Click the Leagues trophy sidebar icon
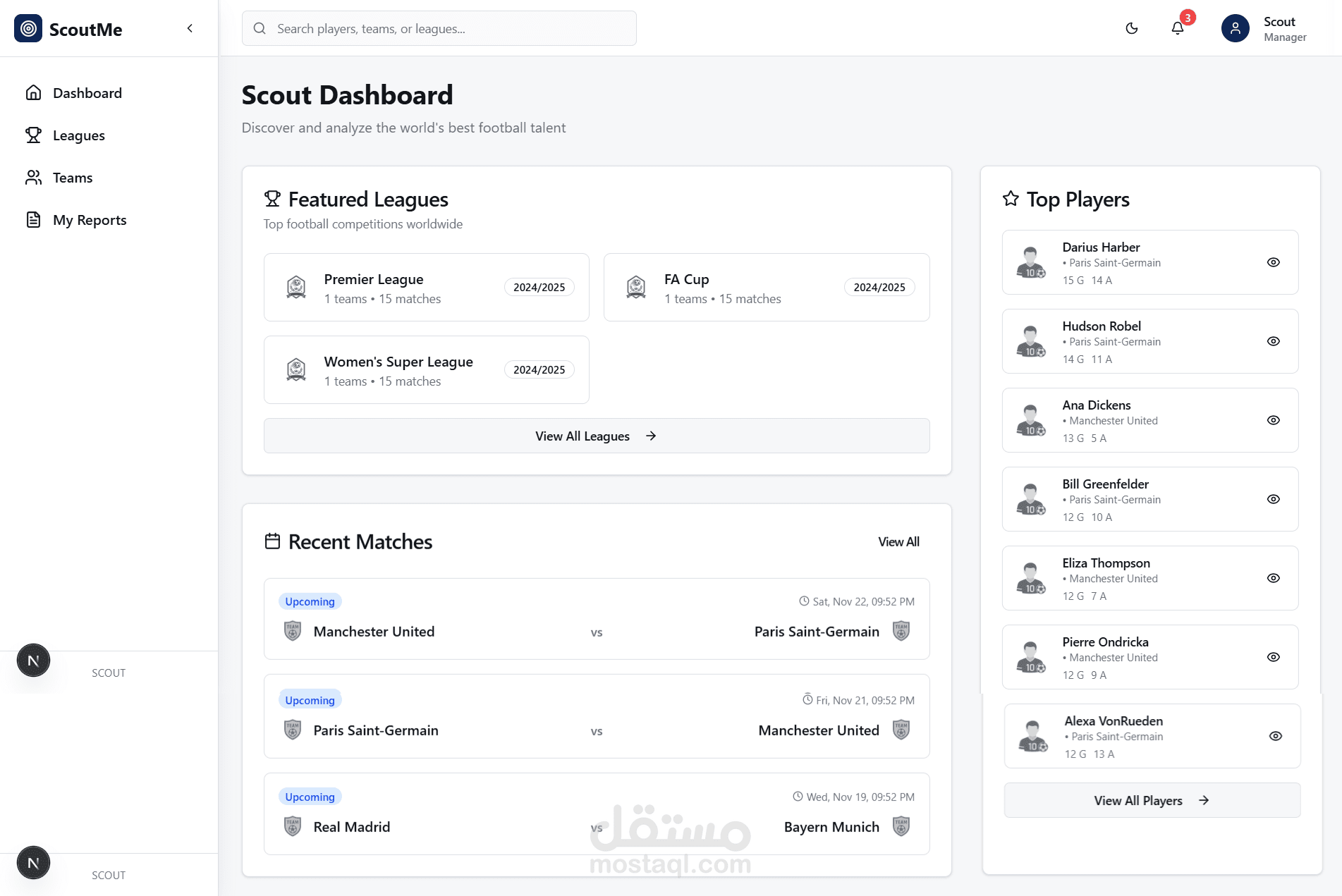 (33, 135)
